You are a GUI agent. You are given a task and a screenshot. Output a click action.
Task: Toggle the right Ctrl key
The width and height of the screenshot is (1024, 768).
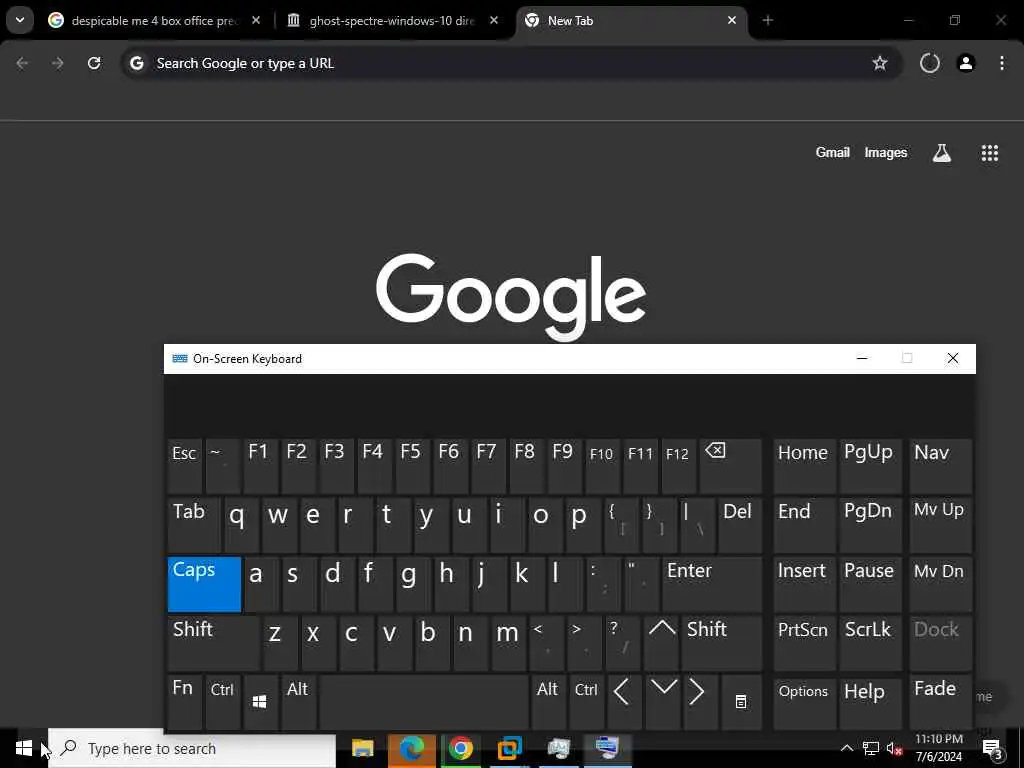pos(586,702)
